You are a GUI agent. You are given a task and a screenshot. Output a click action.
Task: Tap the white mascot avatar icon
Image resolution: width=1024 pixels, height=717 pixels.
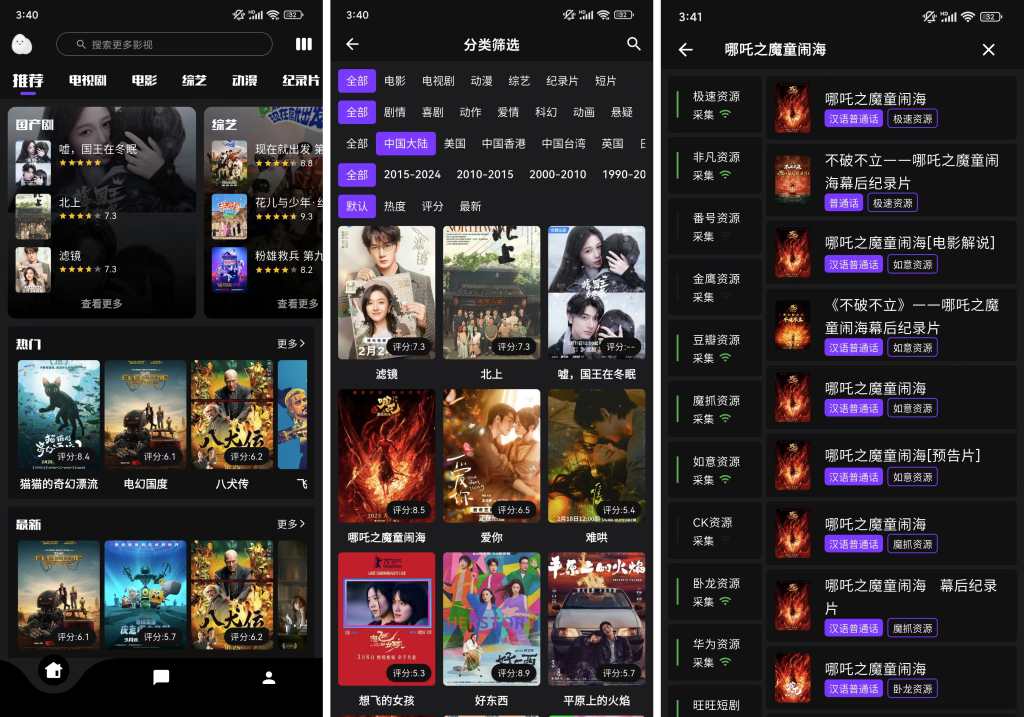coord(22,44)
